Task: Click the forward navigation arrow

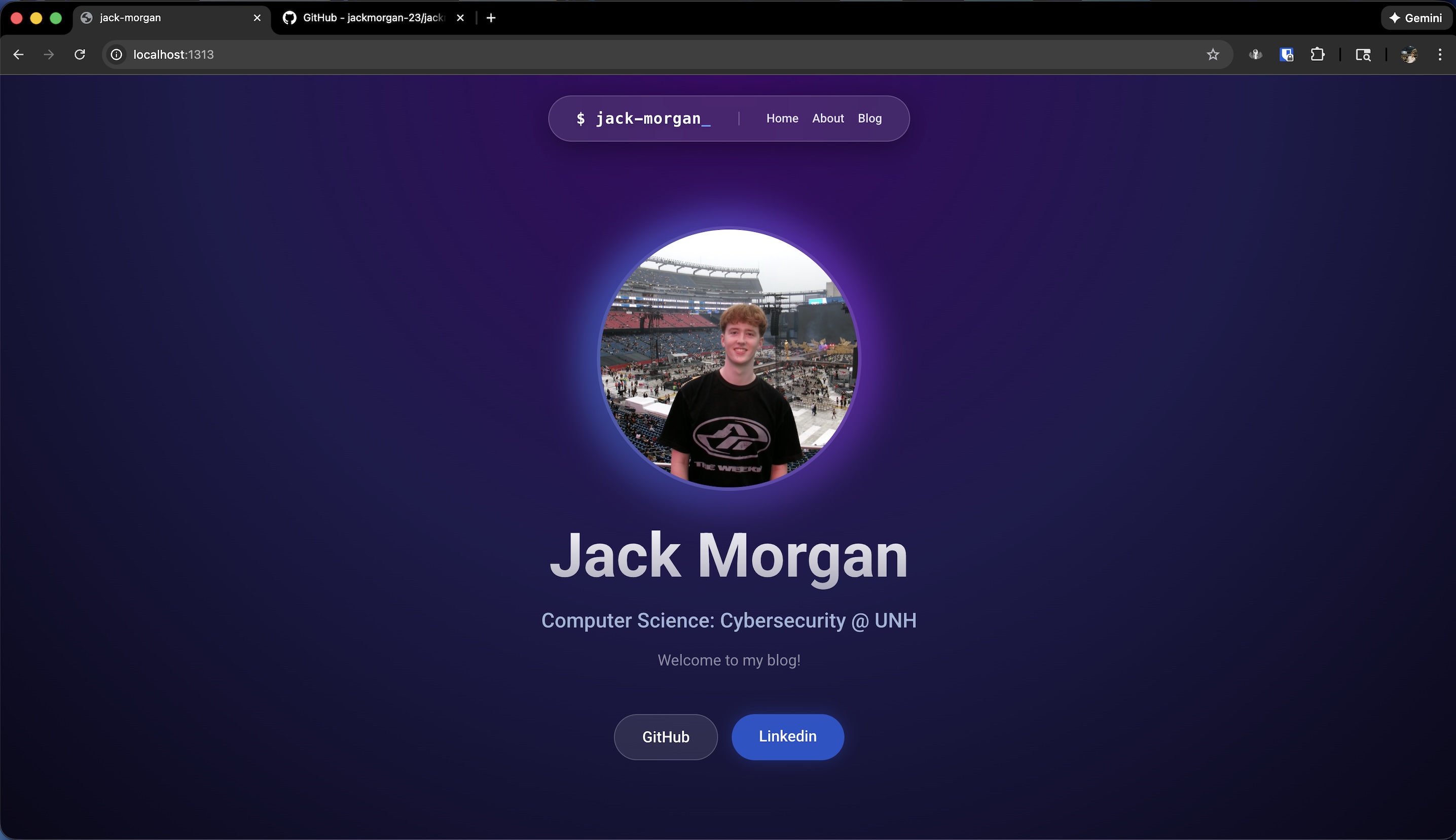Action: pos(49,54)
